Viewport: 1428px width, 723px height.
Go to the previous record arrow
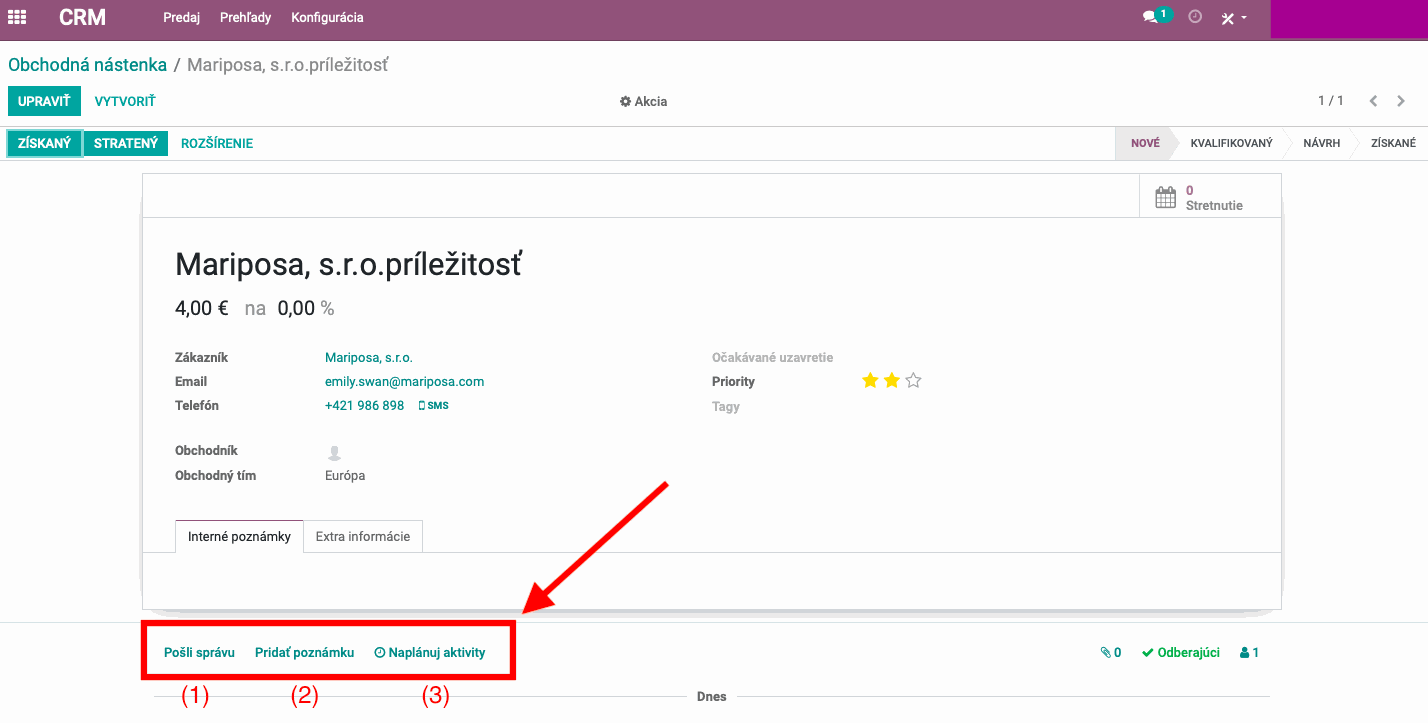(x=1373, y=101)
